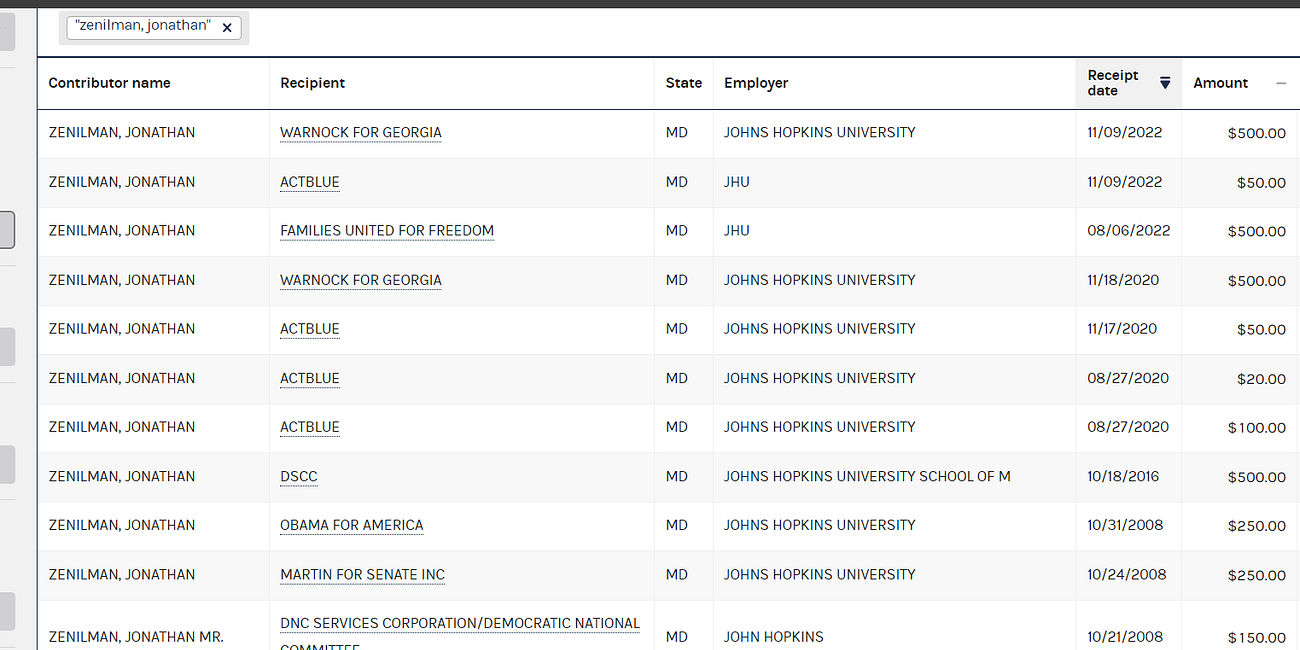Image resolution: width=1300 pixels, height=650 pixels.
Task: Select employer JOHN HOPKINS cell
Action: 774,637
